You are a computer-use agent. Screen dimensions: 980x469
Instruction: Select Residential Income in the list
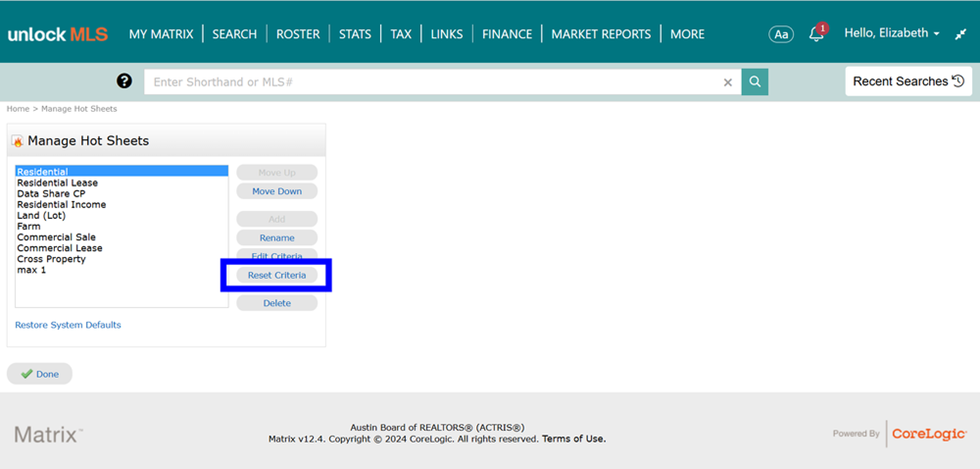[122, 204]
